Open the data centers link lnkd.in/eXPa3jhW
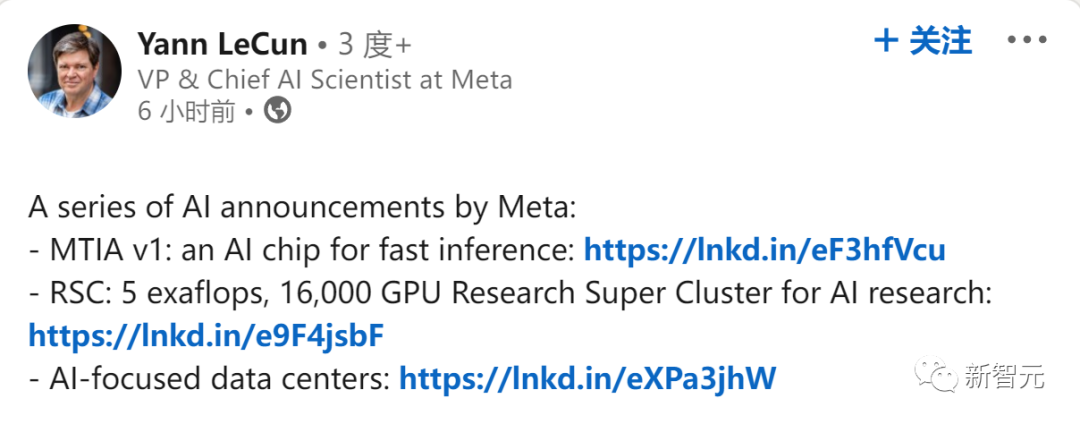 tap(588, 377)
